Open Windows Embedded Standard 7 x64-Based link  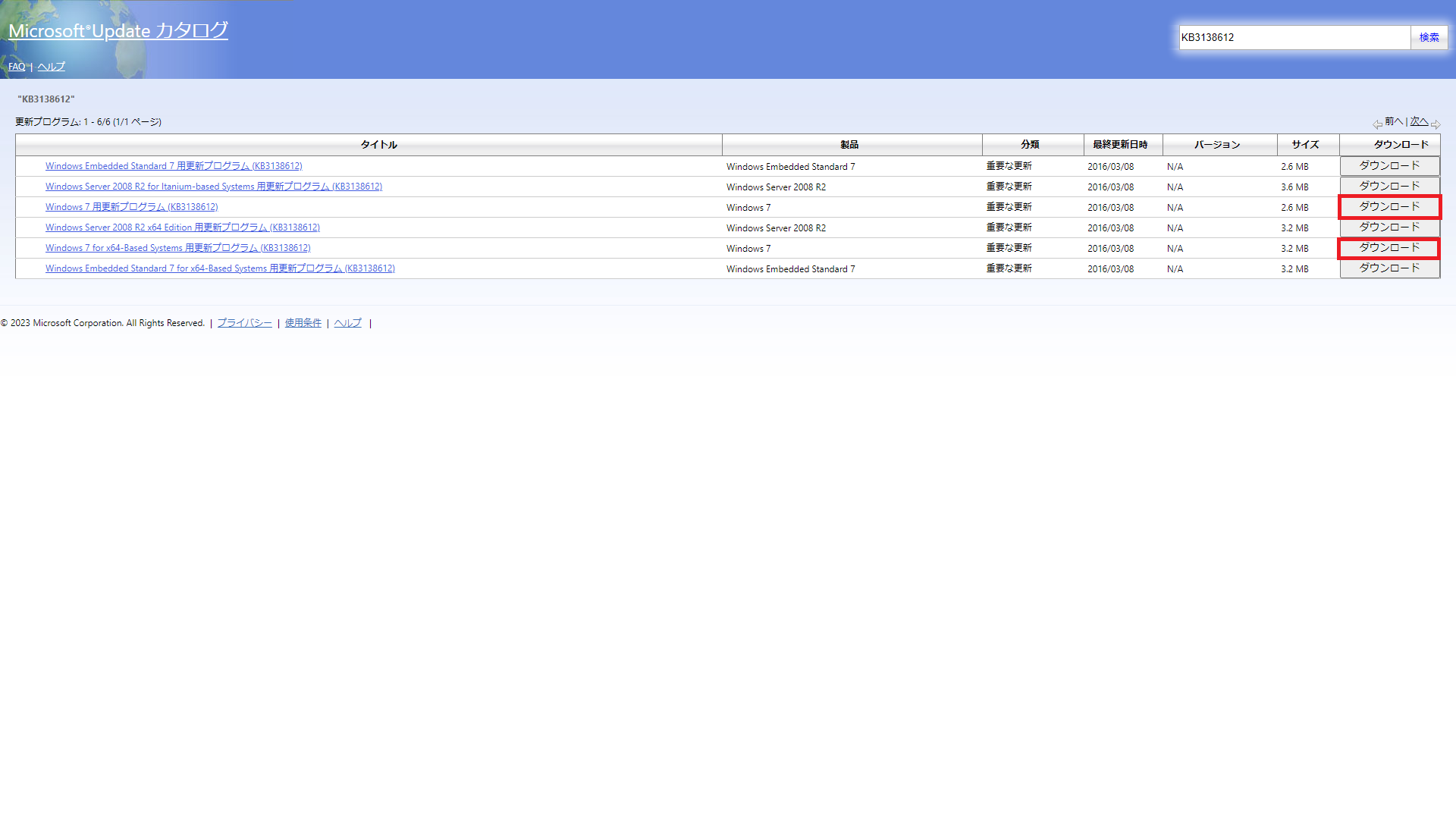tap(220, 268)
